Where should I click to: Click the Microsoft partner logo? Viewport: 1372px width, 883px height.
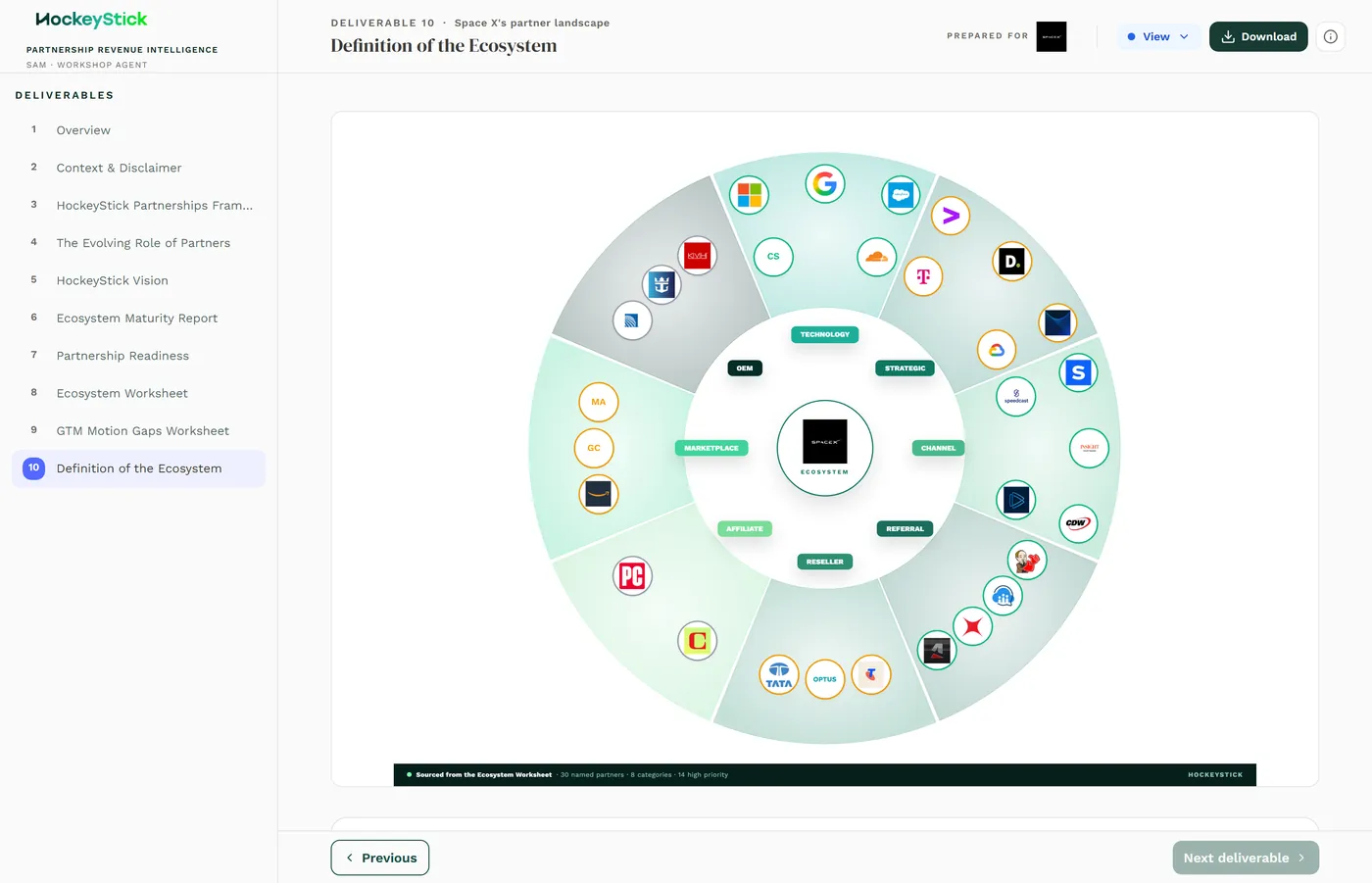(750, 195)
